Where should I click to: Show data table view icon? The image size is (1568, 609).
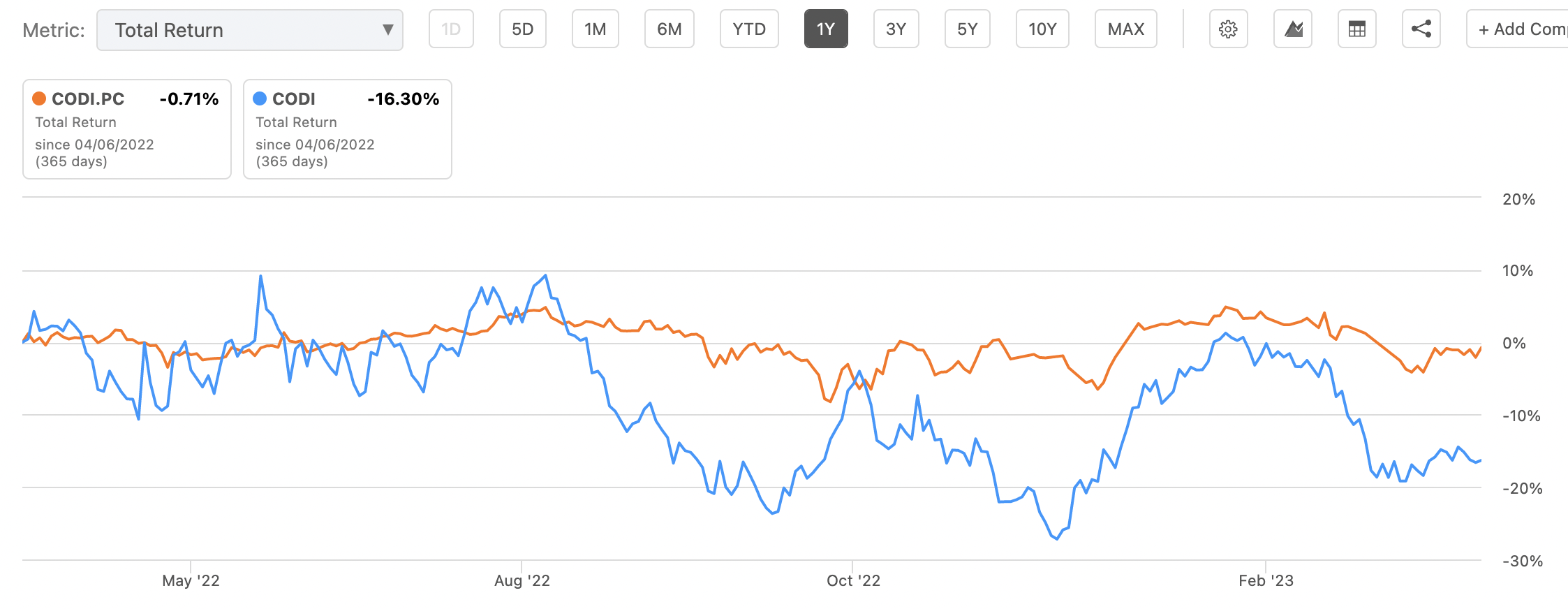point(1356,29)
